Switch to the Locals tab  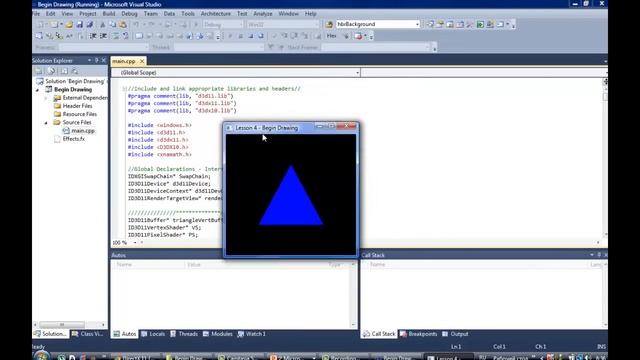point(153,334)
